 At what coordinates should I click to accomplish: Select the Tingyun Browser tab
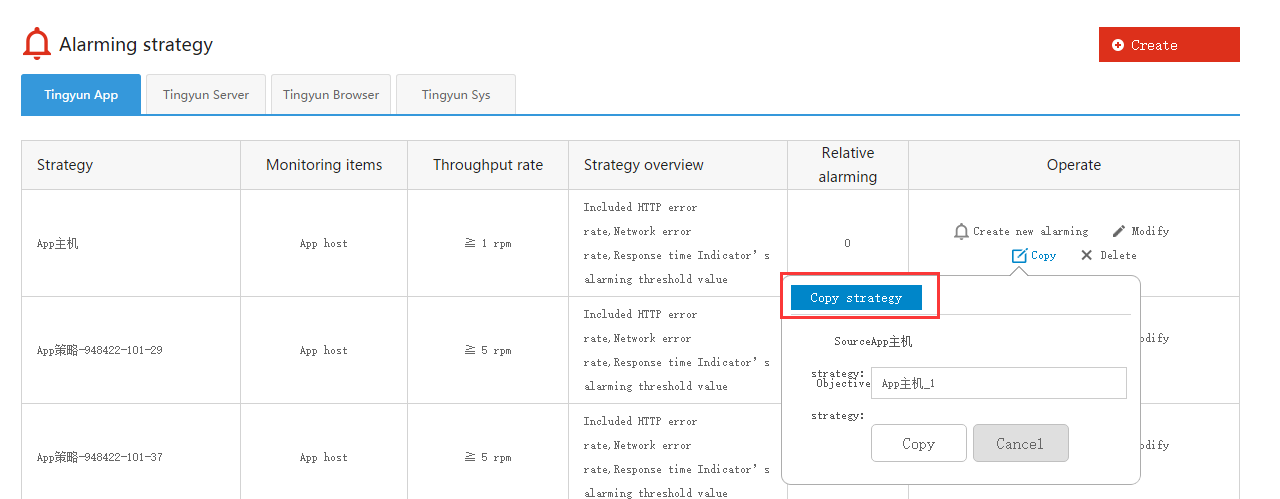pyautogui.click(x=331, y=95)
